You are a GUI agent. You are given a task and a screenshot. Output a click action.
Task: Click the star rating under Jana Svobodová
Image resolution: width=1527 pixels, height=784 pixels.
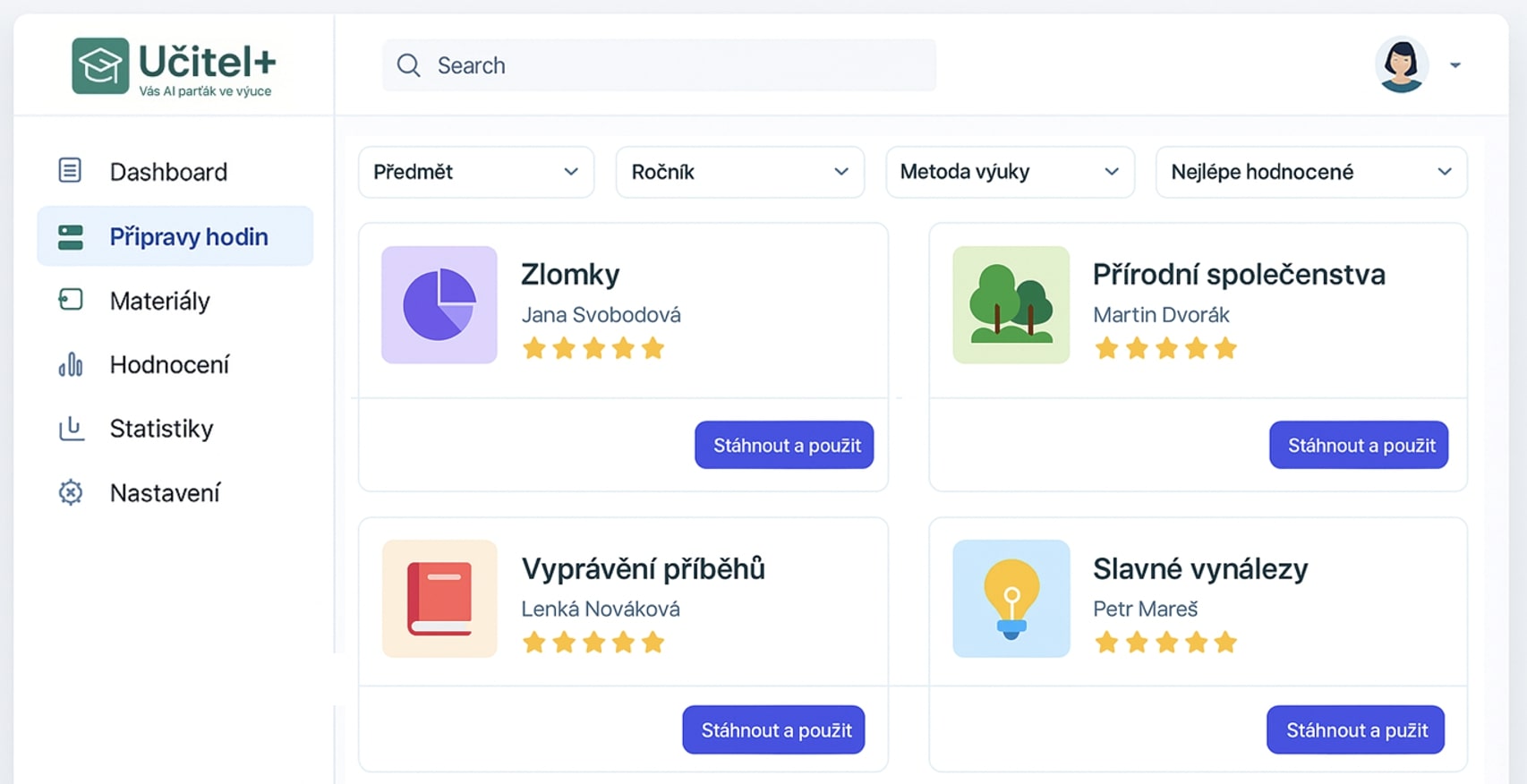593,348
